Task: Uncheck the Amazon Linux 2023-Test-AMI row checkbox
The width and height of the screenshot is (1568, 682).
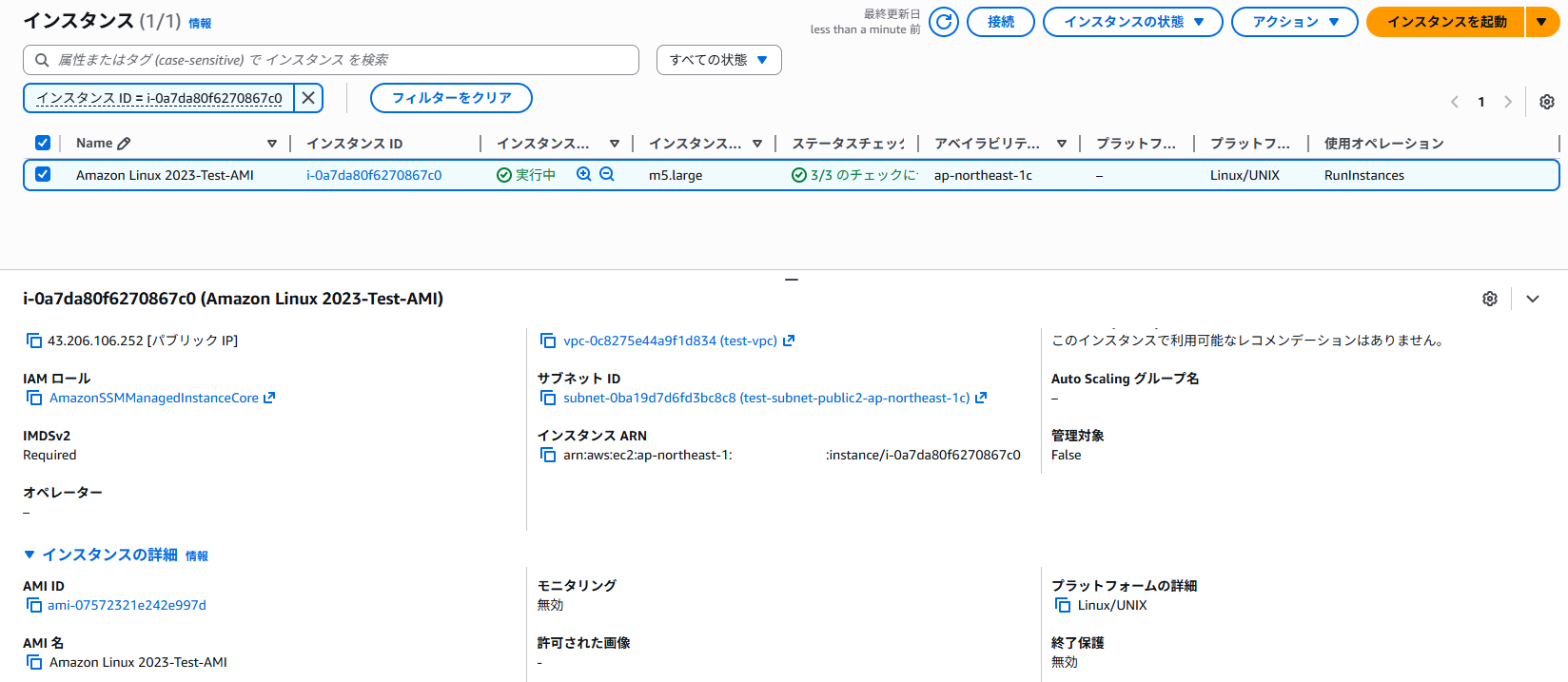Action: [x=43, y=175]
